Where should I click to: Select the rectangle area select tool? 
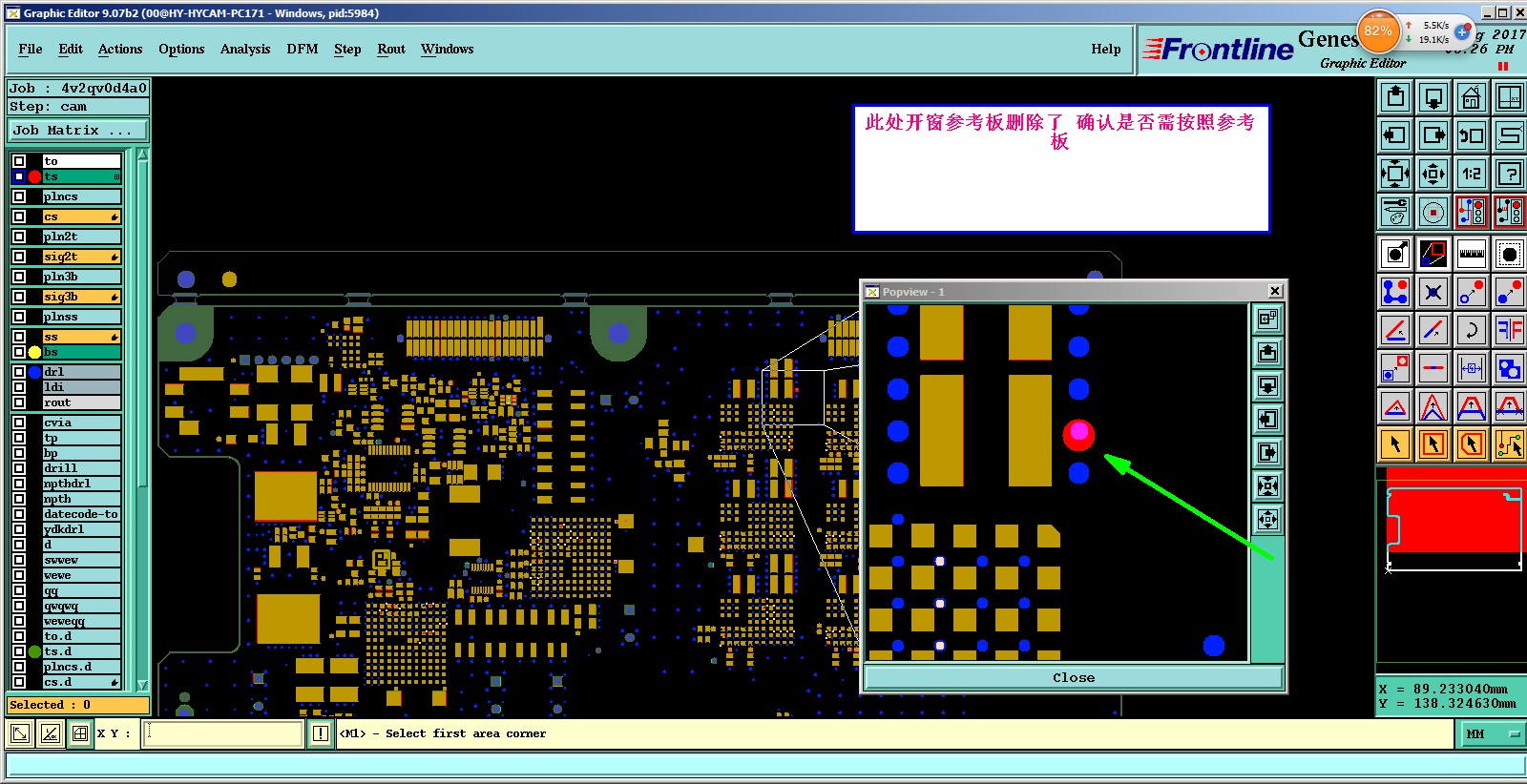point(1433,444)
